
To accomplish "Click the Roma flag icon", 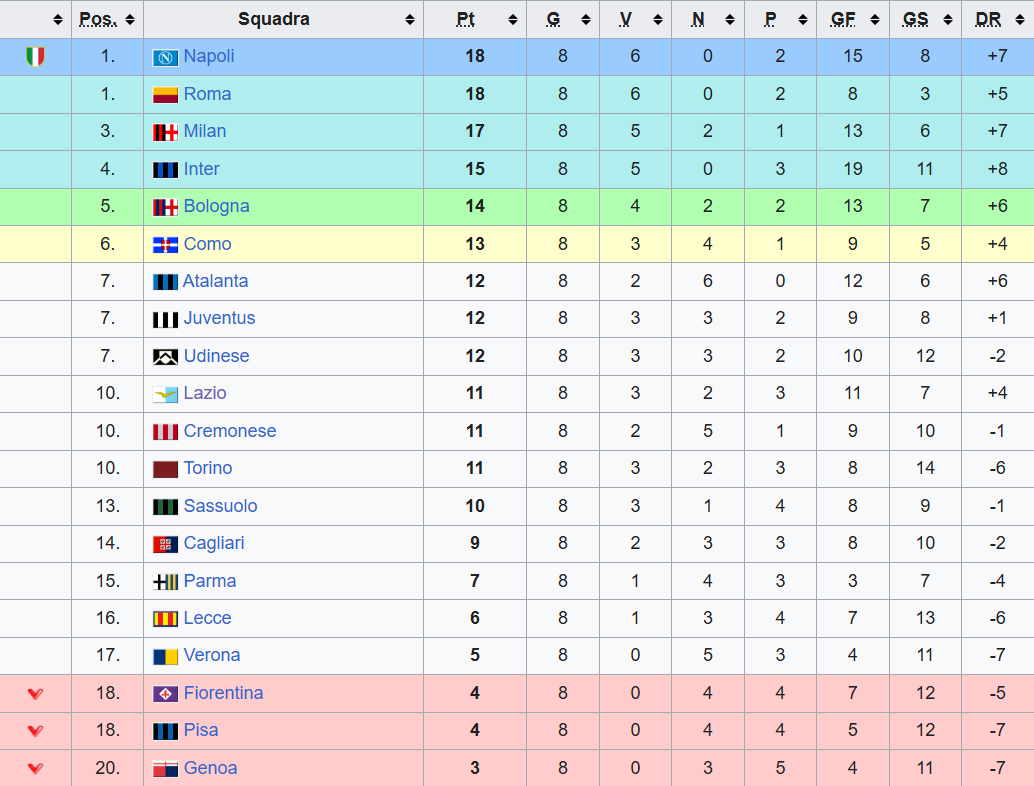I will point(165,95).
